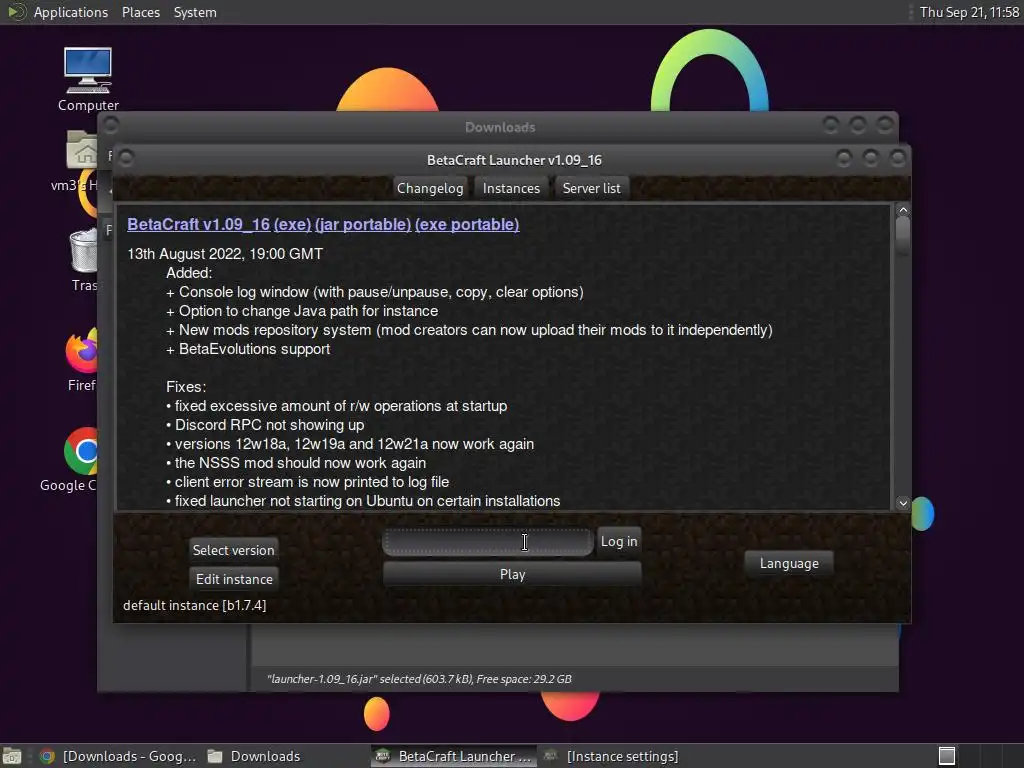Open the Language button

click(x=789, y=563)
